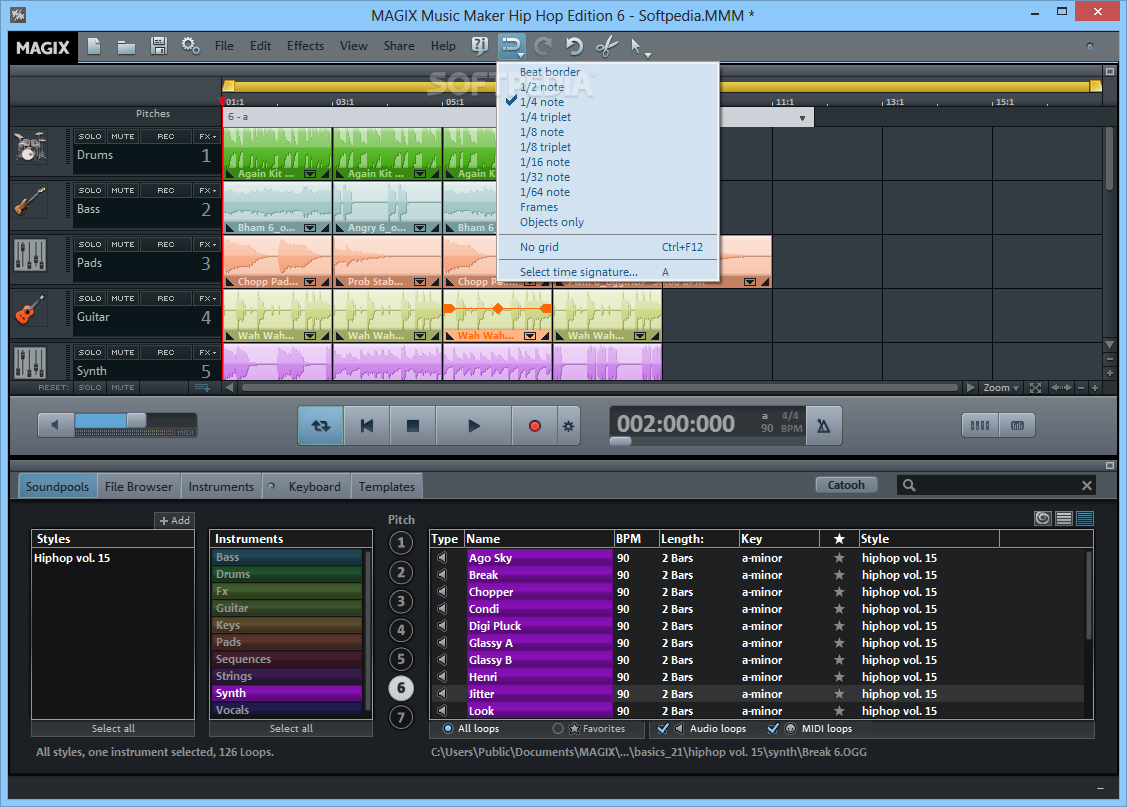Create a new project with the blank-page icon
Screen dimensions: 1127x807
coord(94,47)
